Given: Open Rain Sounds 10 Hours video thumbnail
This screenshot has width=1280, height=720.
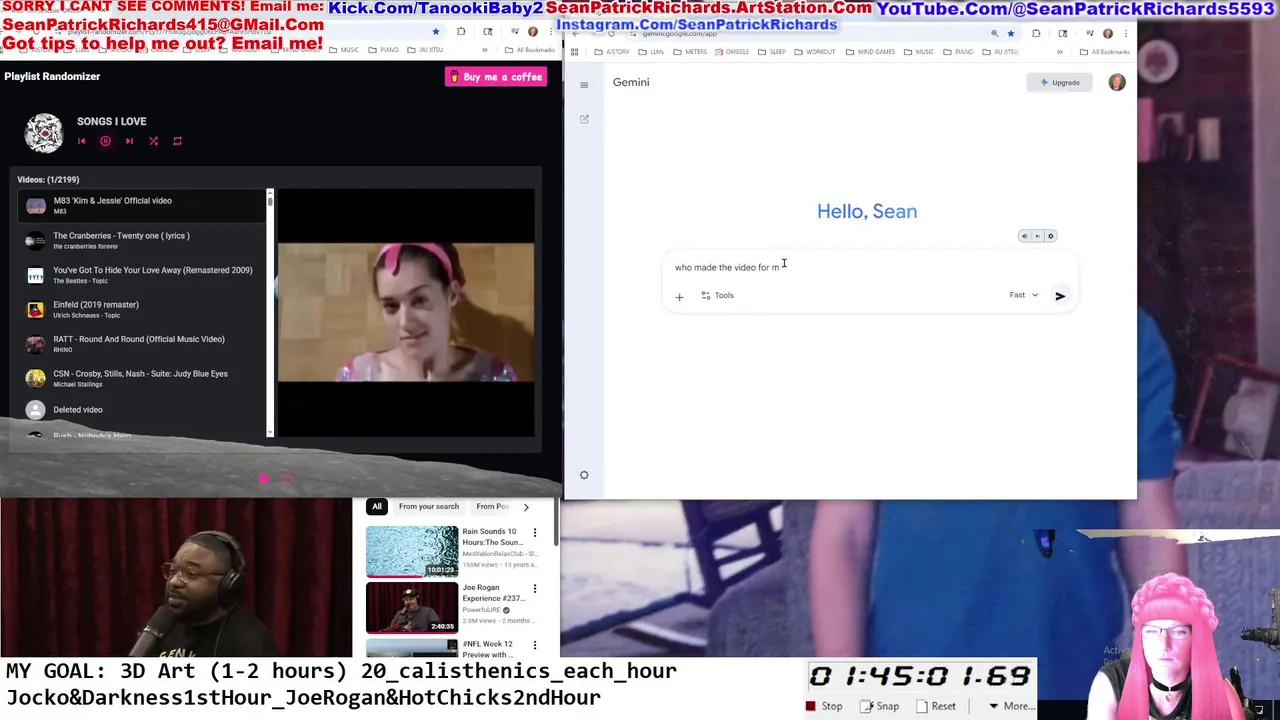Looking at the screenshot, I should coord(412,552).
